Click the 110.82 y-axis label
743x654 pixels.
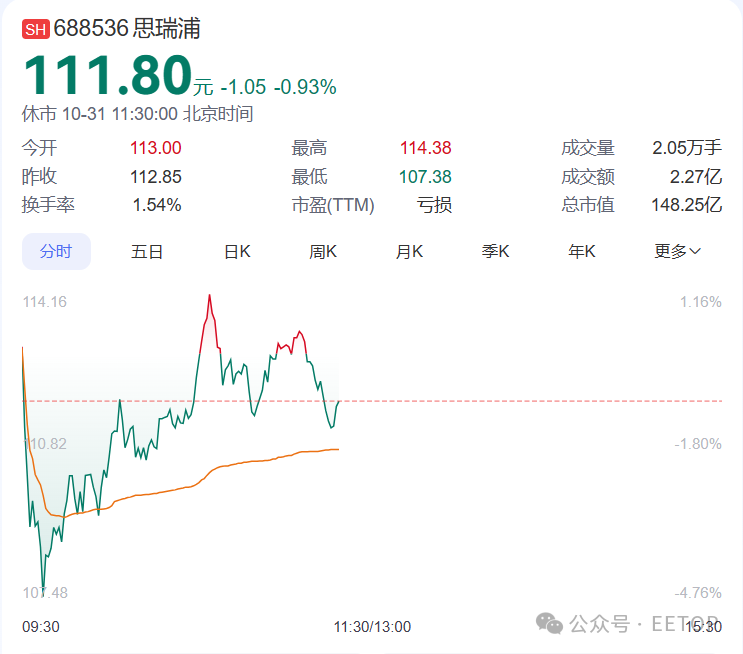pyautogui.click(x=45, y=444)
